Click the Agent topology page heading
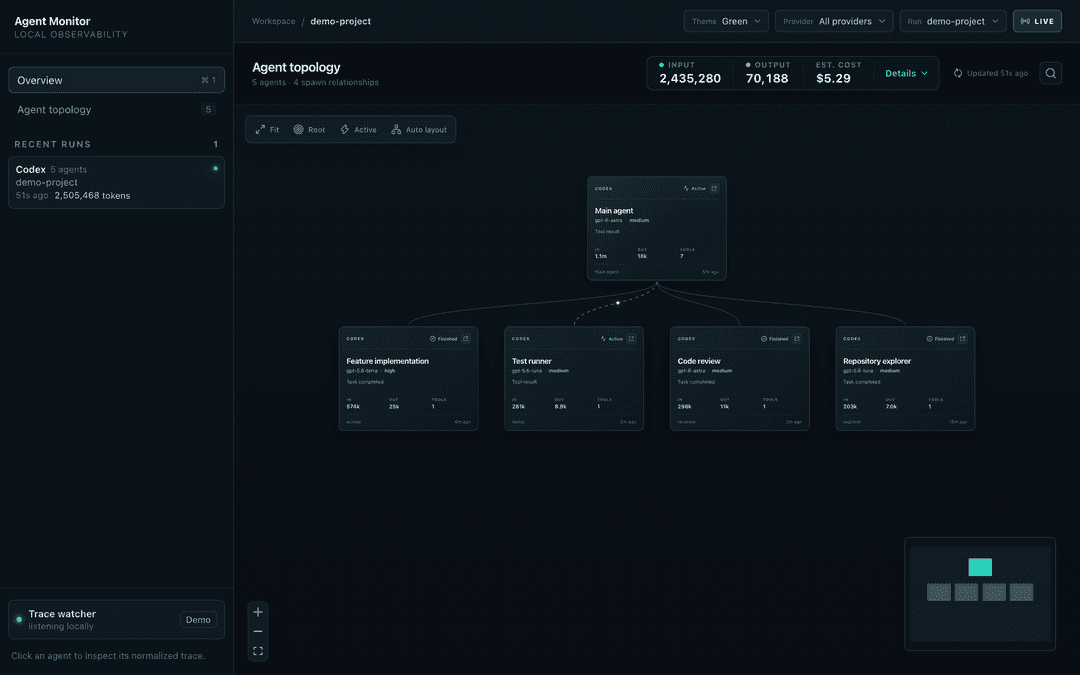This screenshot has width=1080, height=675. 296,68
